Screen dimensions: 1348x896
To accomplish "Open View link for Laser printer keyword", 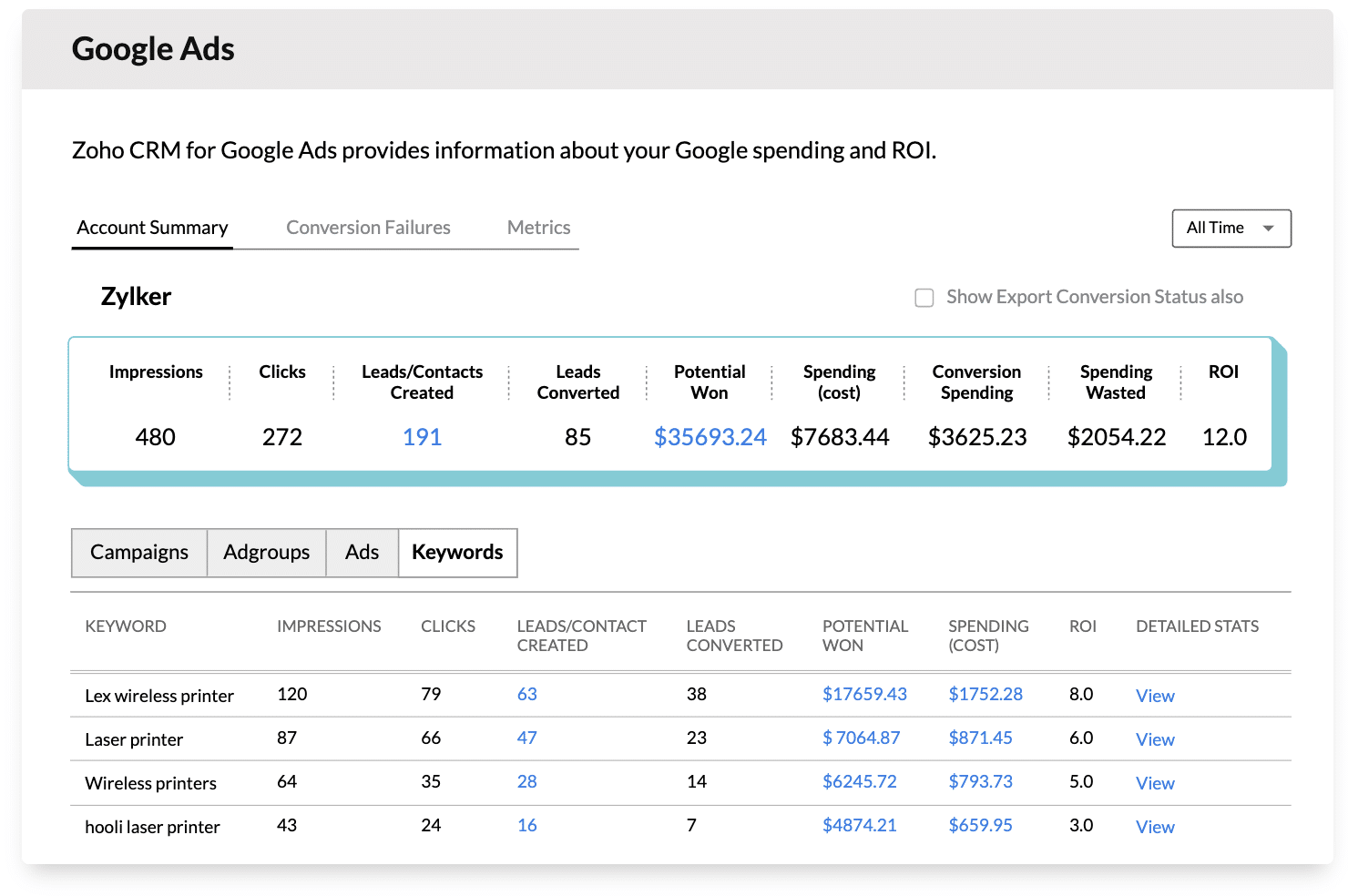I will click(x=1154, y=739).
